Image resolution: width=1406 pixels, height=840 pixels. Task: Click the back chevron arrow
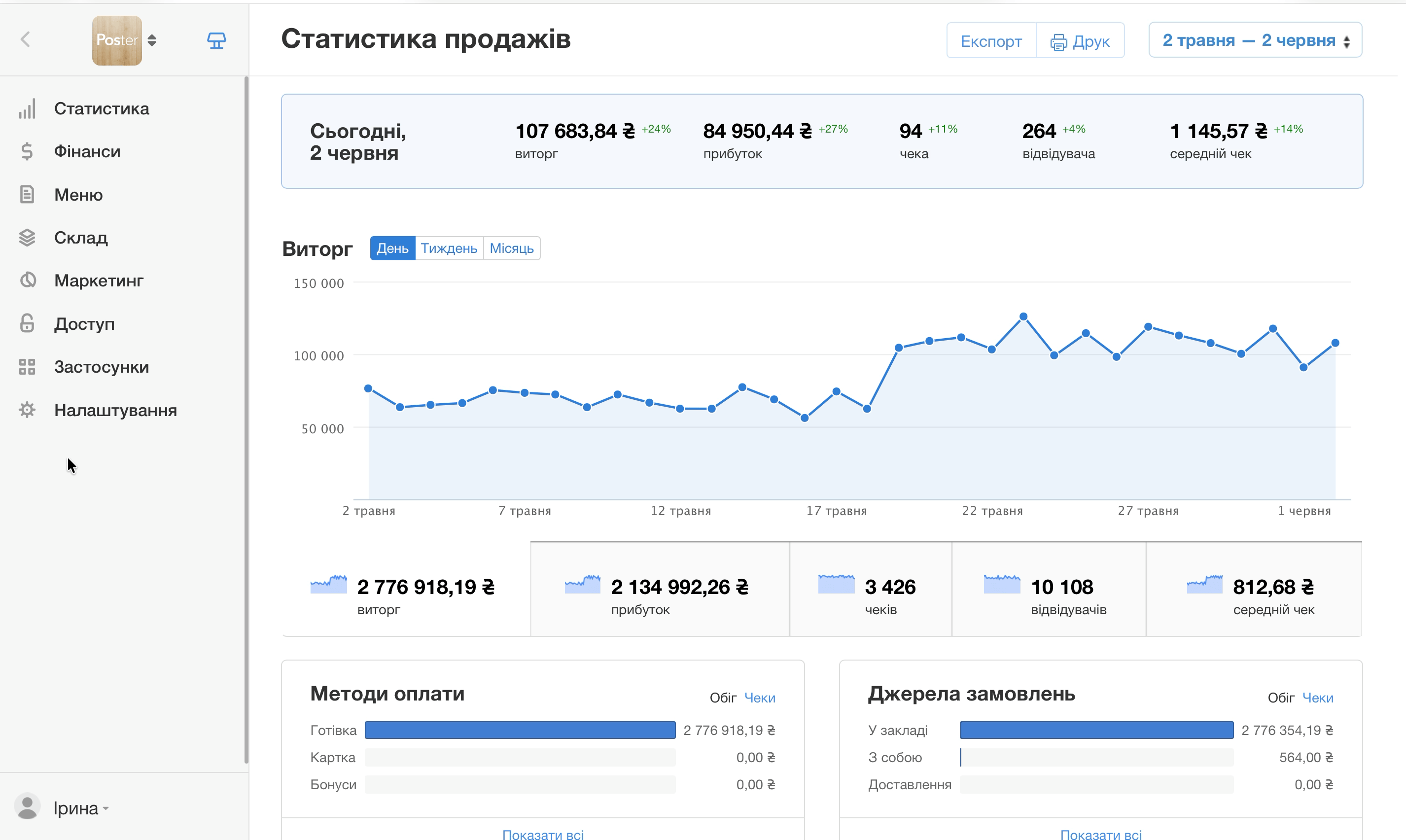click(x=26, y=39)
